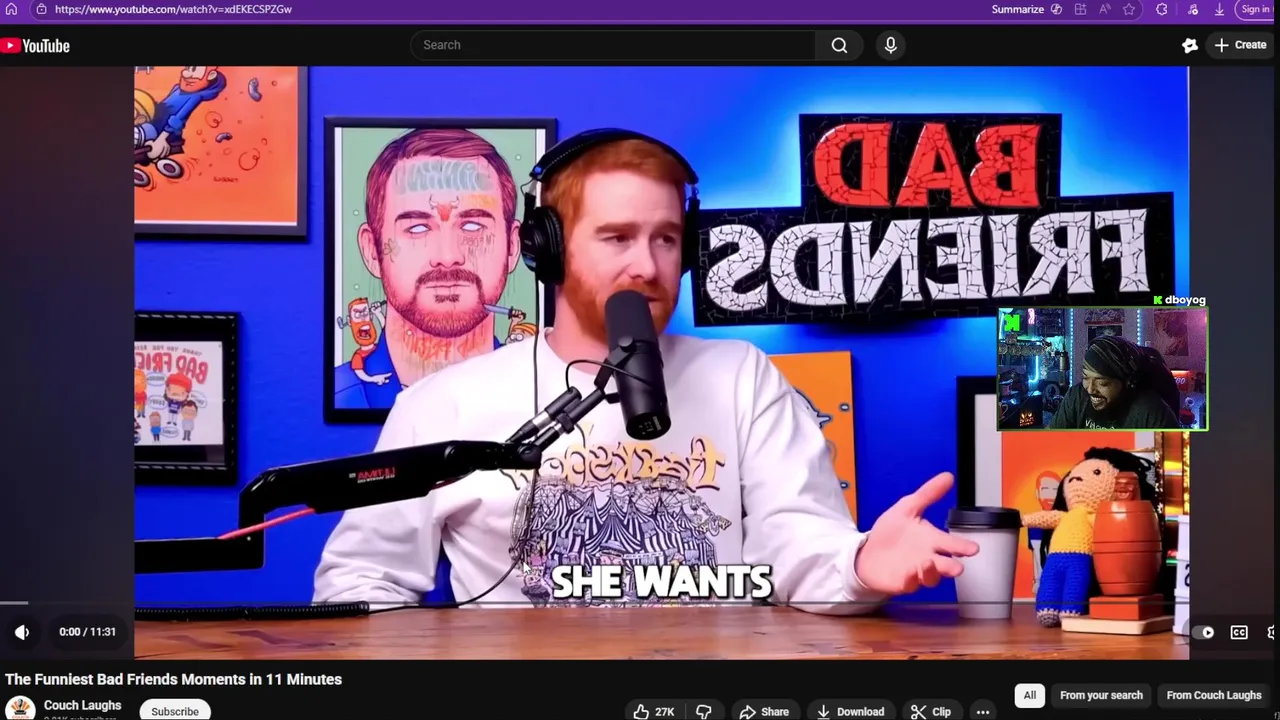
Task: Download the video
Action: coord(851,712)
